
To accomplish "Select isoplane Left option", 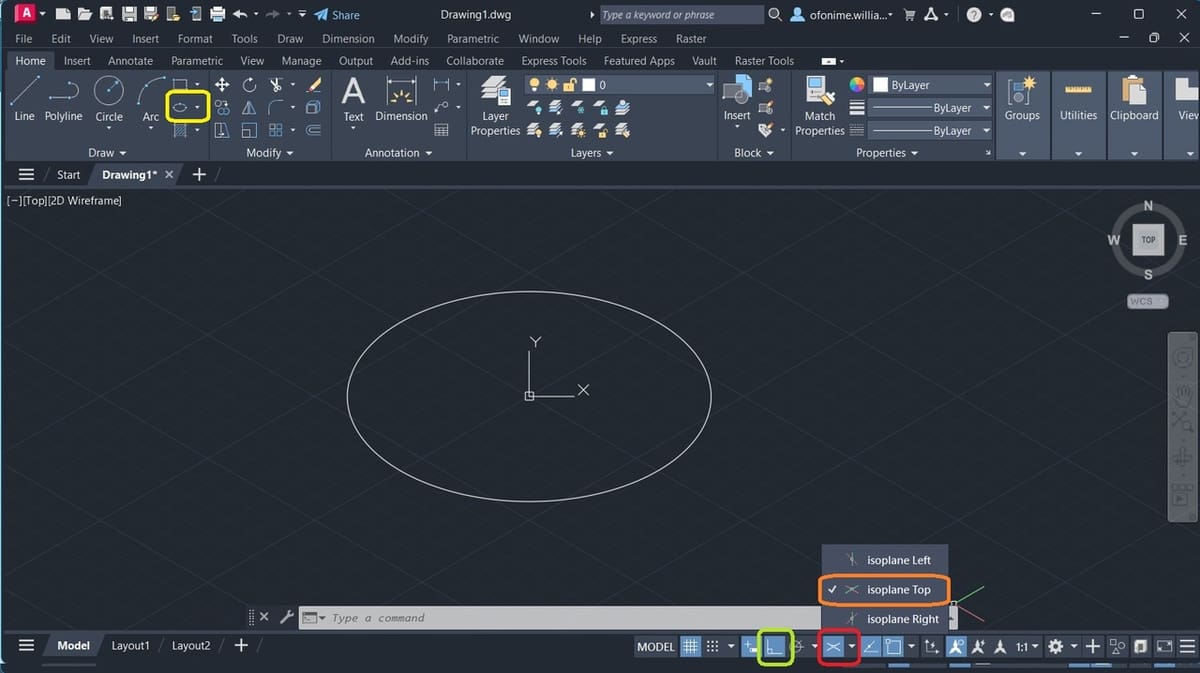I will point(884,560).
